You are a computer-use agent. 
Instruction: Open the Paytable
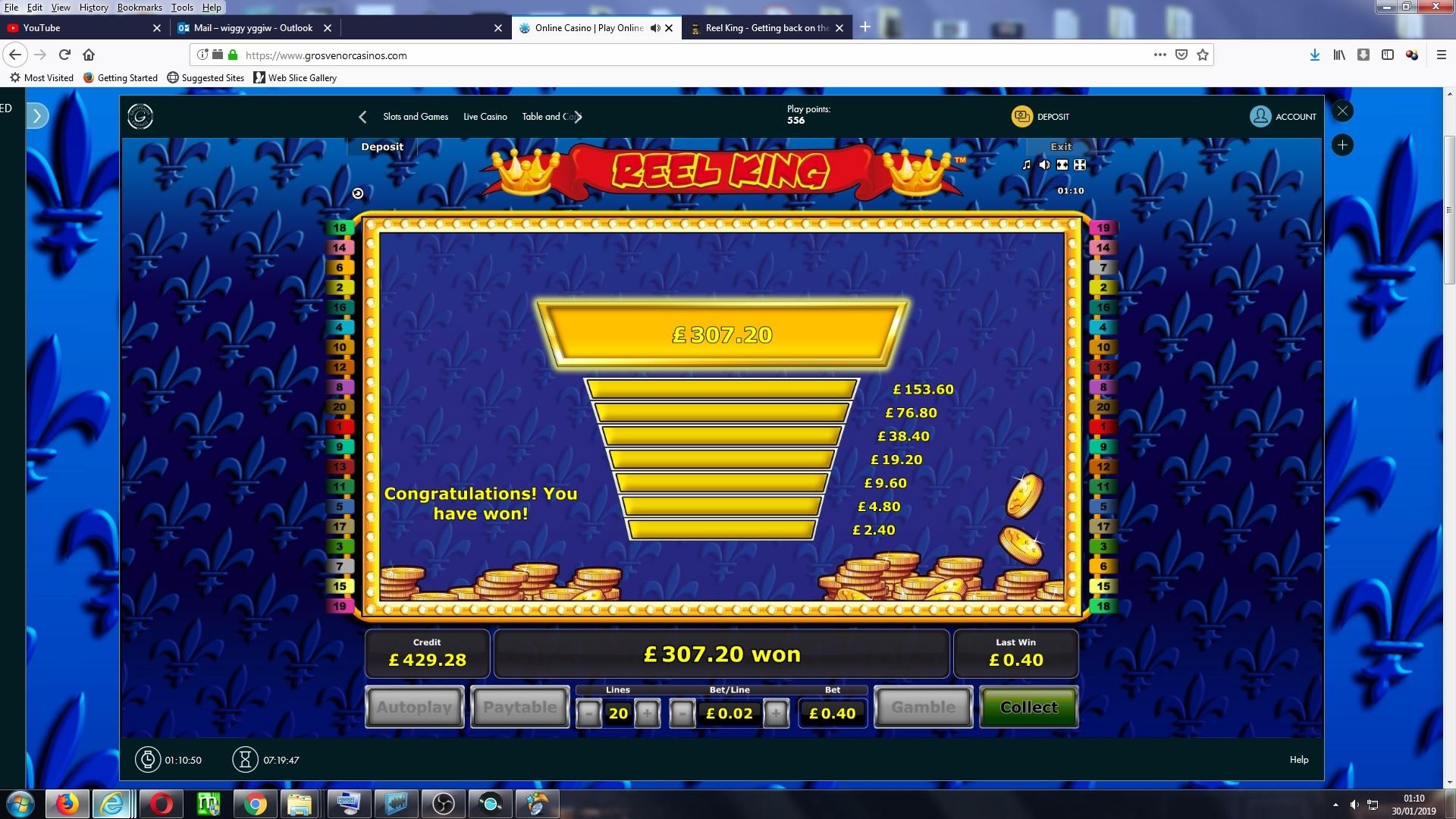pyautogui.click(x=519, y=707)
